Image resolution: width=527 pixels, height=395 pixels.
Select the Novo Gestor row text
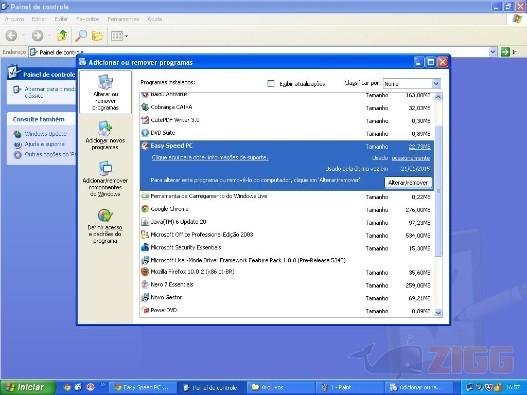pos(166,297)
